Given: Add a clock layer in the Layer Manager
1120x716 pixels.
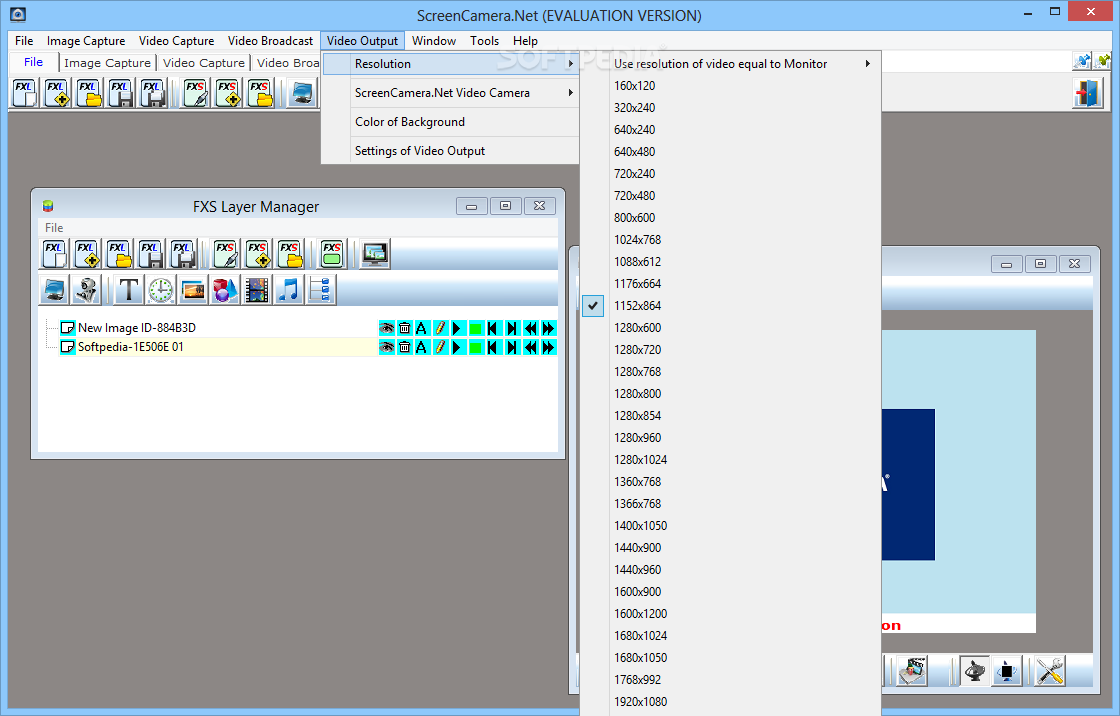Looking at the screenshot, I should 161,289.
